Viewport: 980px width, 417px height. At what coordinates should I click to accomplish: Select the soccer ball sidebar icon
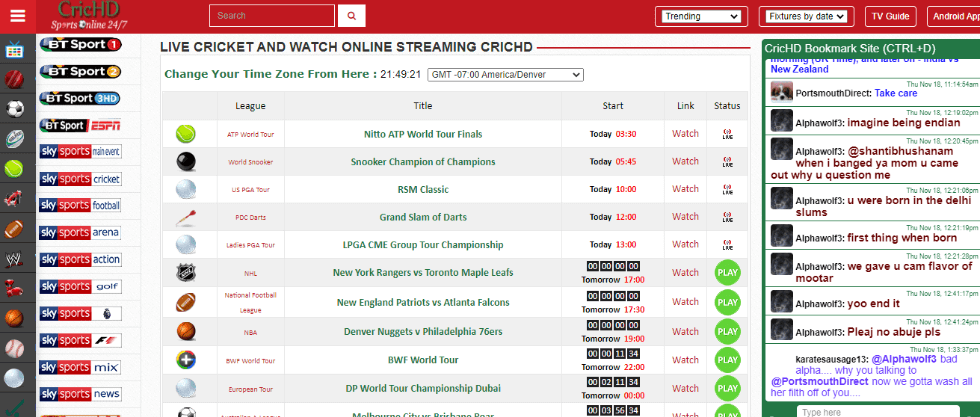click(x=14, y=109)
